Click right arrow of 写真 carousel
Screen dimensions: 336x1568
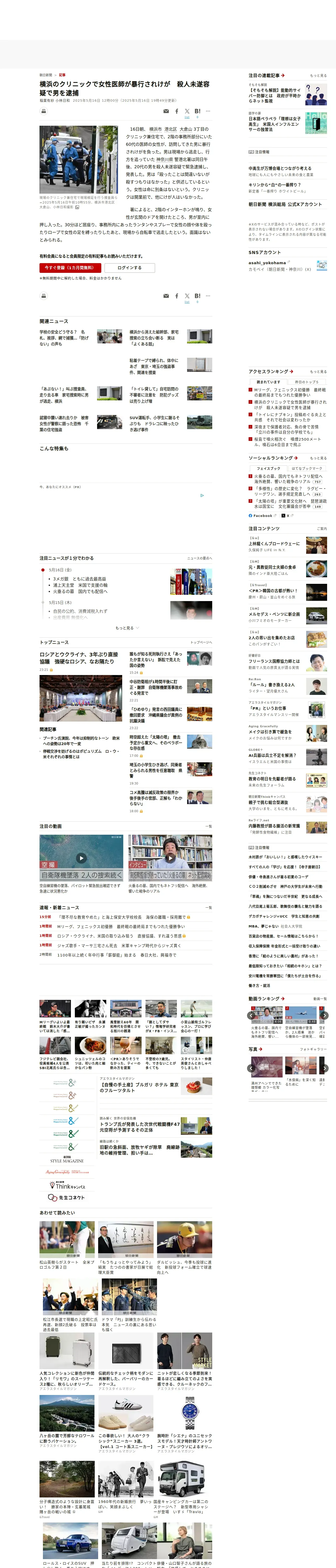(x=324, y=1068)
